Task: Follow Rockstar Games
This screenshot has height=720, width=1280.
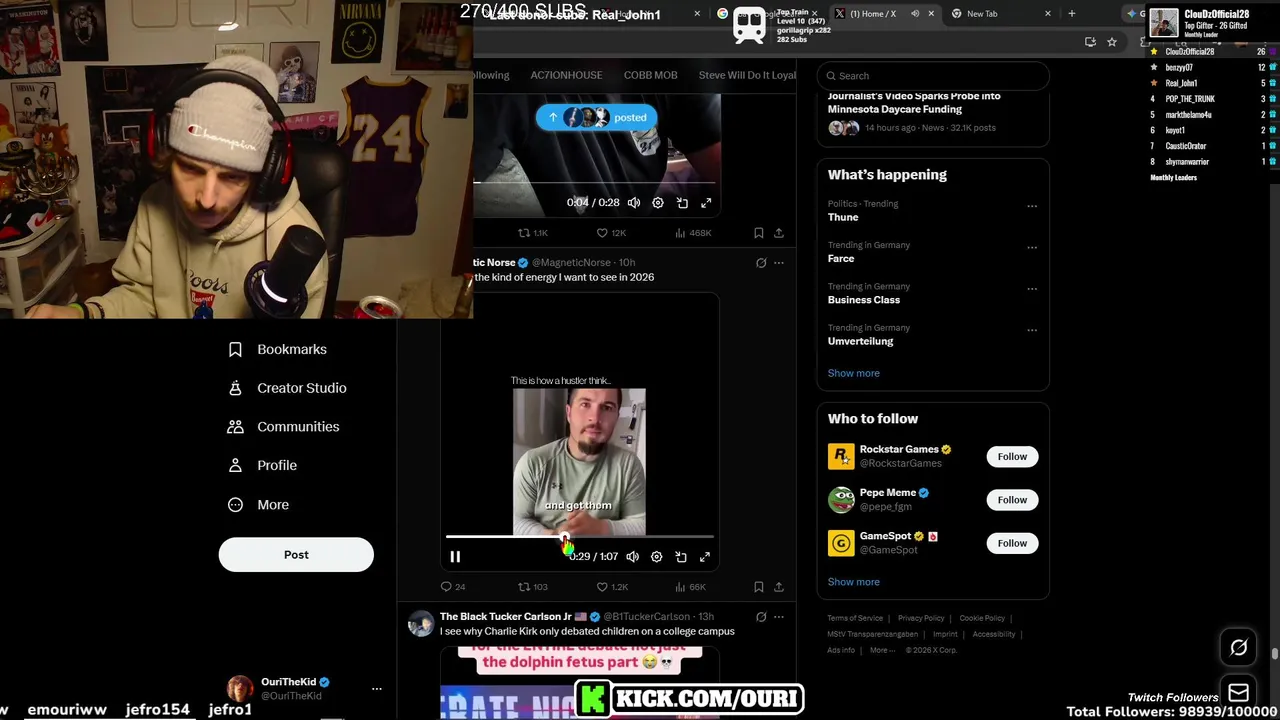Action: pos(1012,457)
